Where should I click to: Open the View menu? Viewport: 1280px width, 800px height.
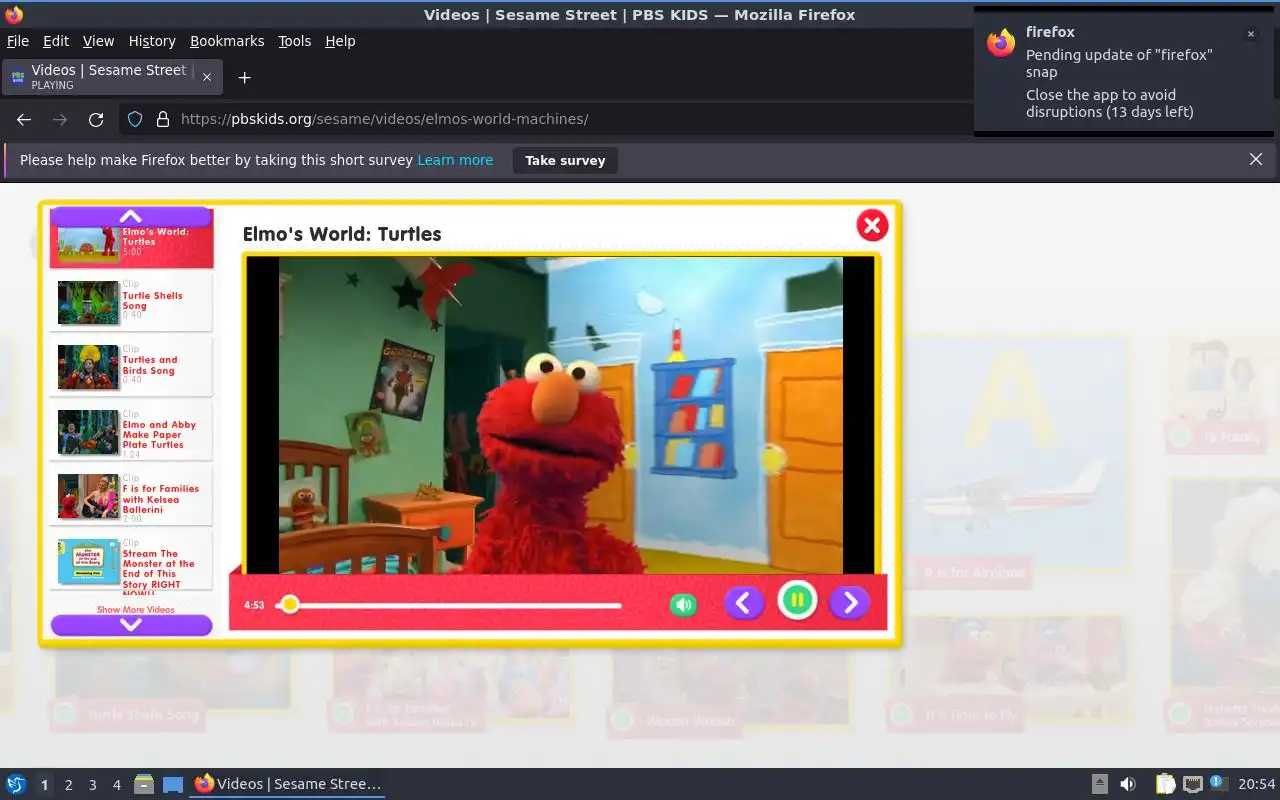point(98,41)
